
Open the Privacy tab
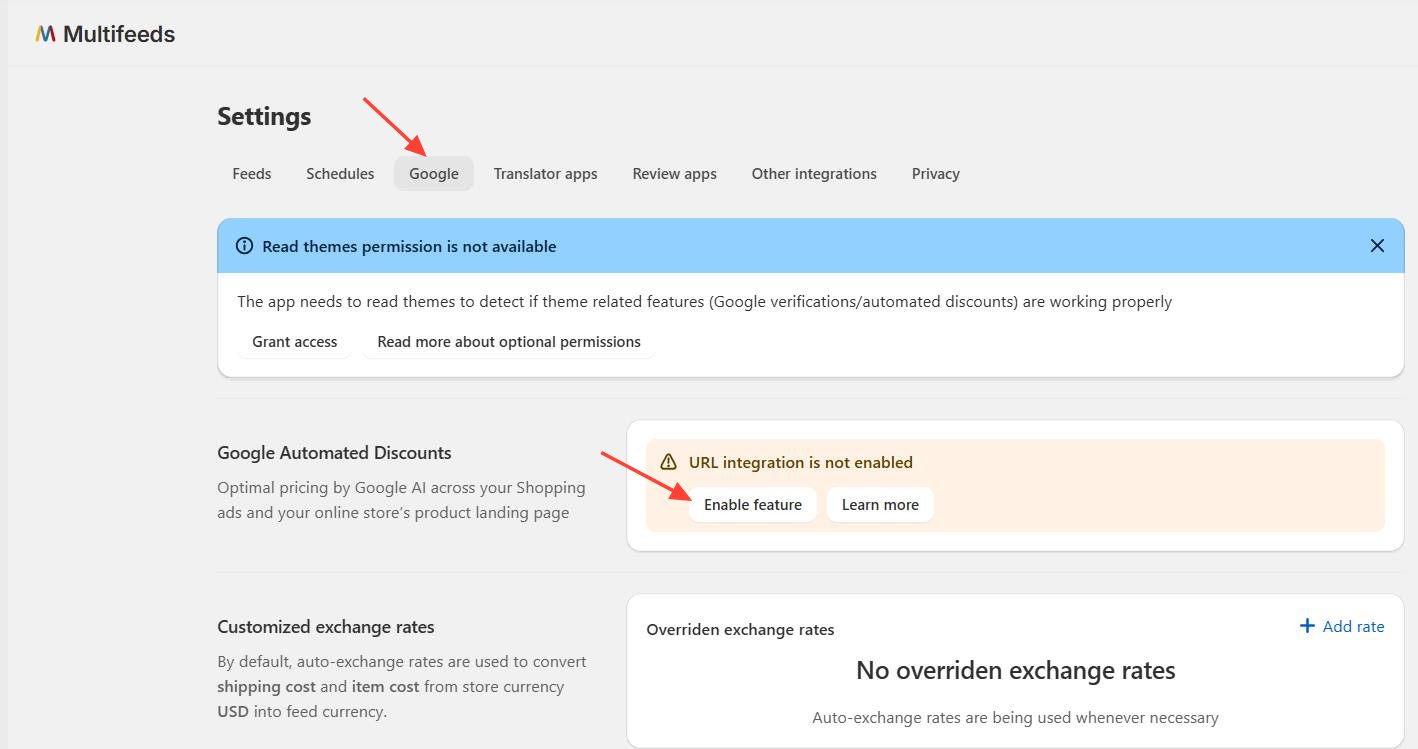click(936, 174)
